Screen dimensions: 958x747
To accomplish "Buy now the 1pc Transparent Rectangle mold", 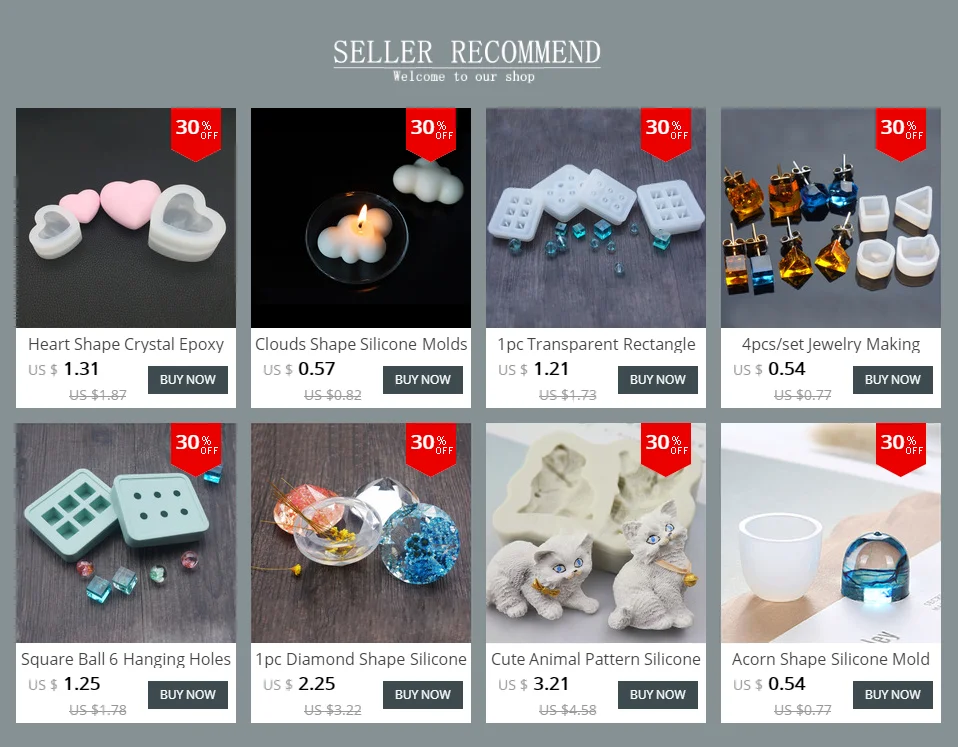I will (x=657, y=380).
